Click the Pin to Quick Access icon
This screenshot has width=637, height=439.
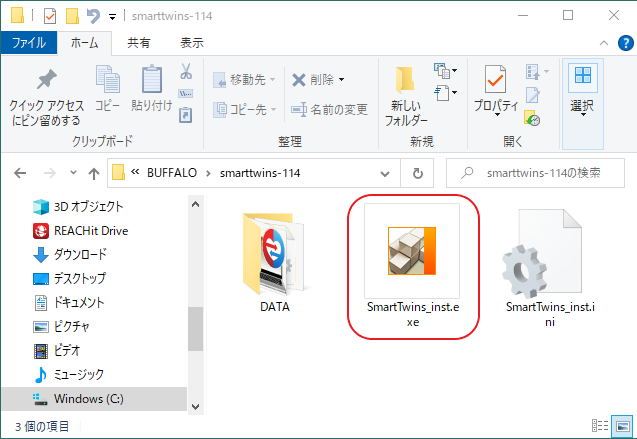tap(46, 80)
